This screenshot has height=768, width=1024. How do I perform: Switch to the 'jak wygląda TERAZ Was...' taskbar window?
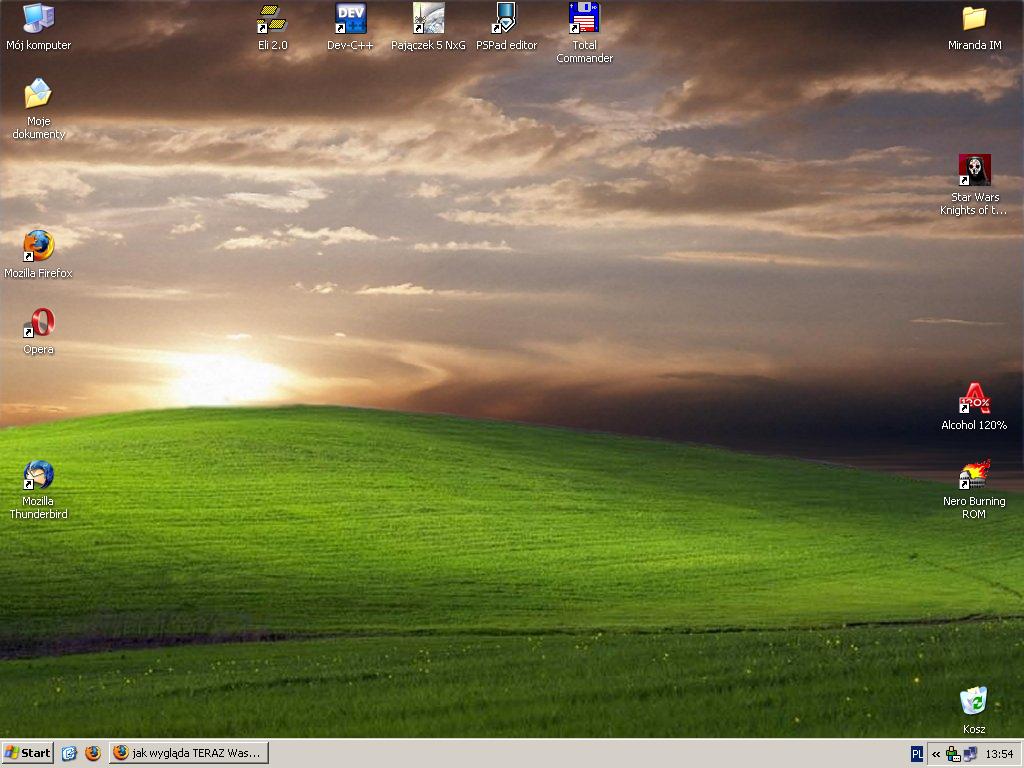[x=189, y=753]
